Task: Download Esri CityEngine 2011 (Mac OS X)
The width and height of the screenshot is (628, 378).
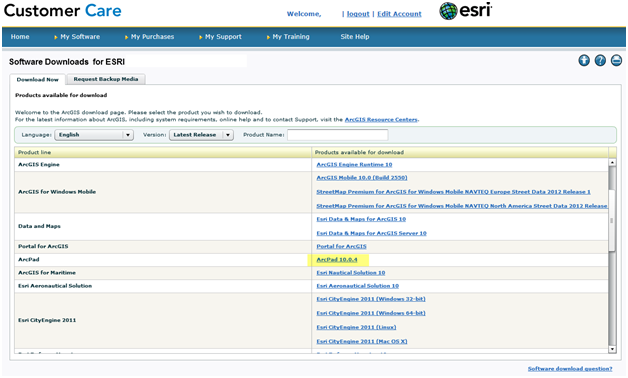Action: (362, 342)
